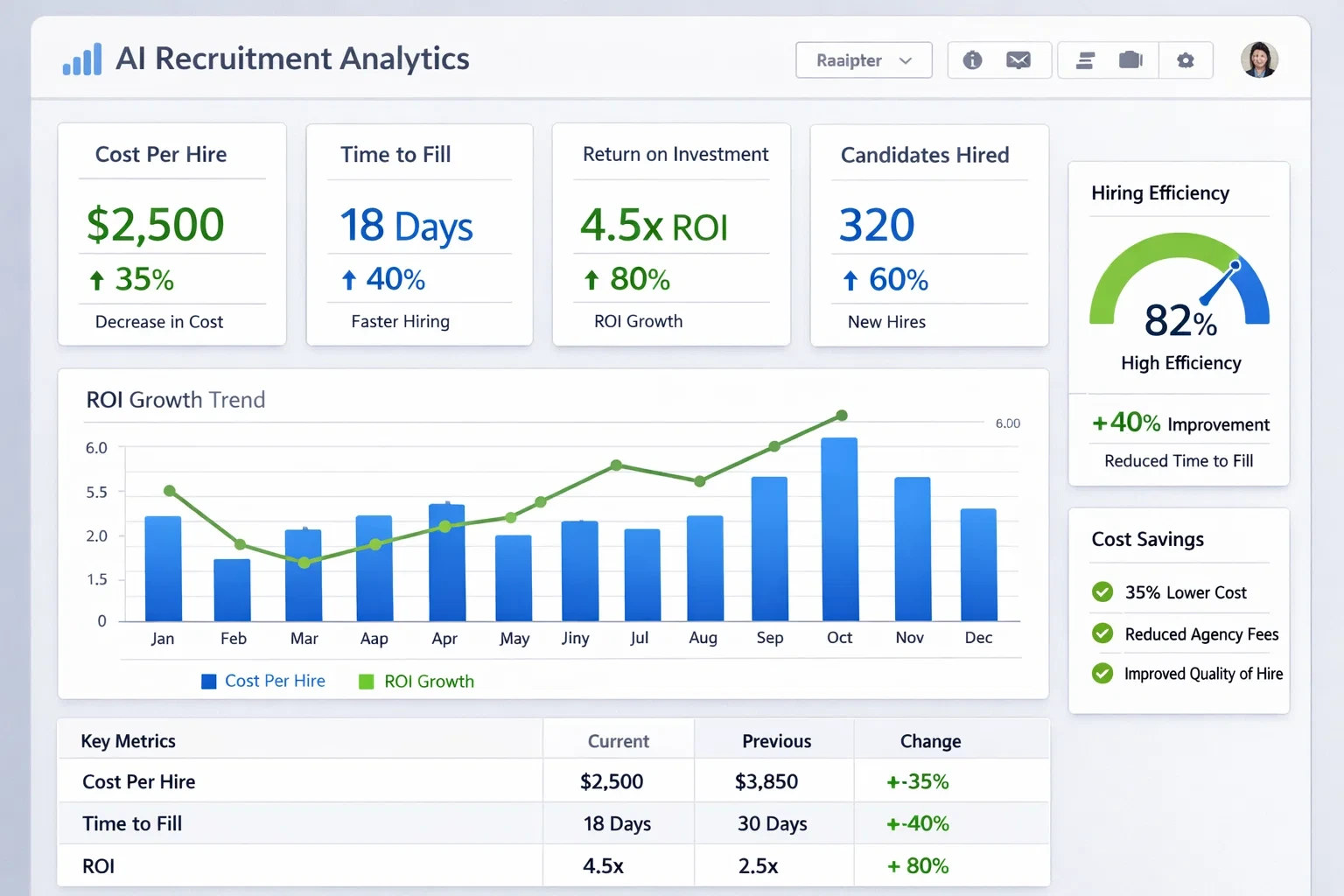The width and height of the screenshot is (1344, 896).
Task: Toggle ROI Growth legend swatch
Action: [x=367, y=682]
